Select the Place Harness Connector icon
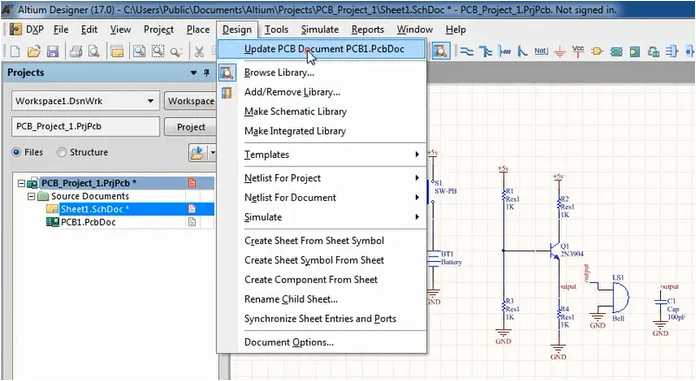The height and width of the screenshot is (381, 696). pos(672,52)
